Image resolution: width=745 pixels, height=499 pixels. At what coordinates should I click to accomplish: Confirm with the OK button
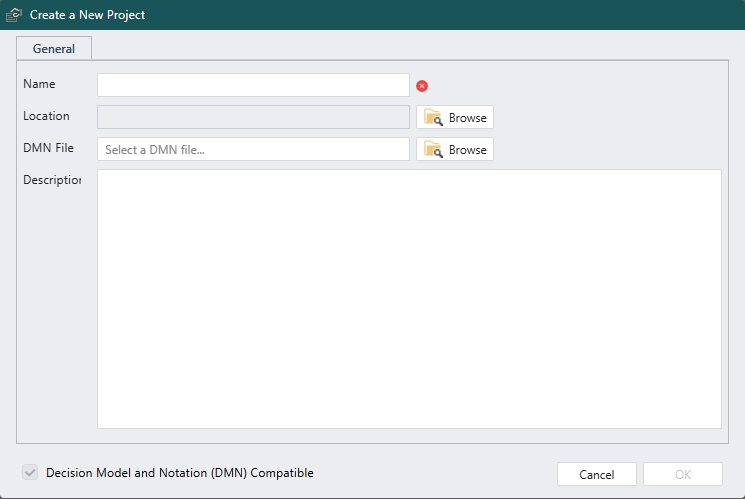coord(683,474)
